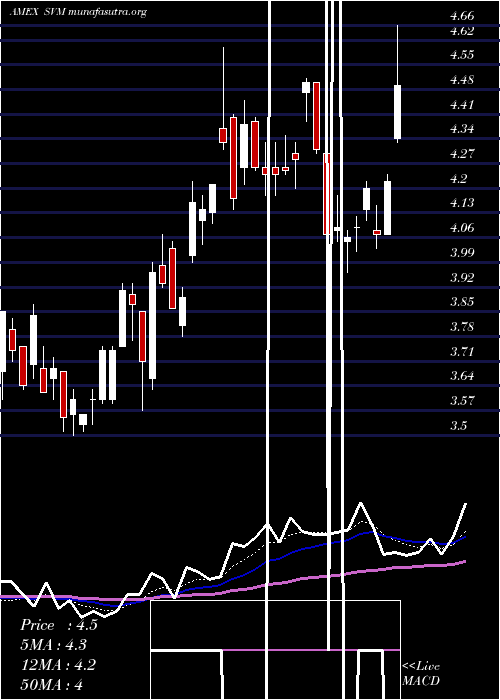
Task: Click the 3.85 price axis label
Action: [462, 302]
